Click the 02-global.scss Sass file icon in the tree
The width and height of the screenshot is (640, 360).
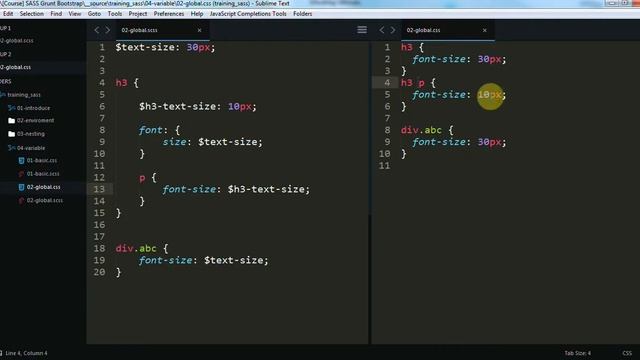(21, 200)
